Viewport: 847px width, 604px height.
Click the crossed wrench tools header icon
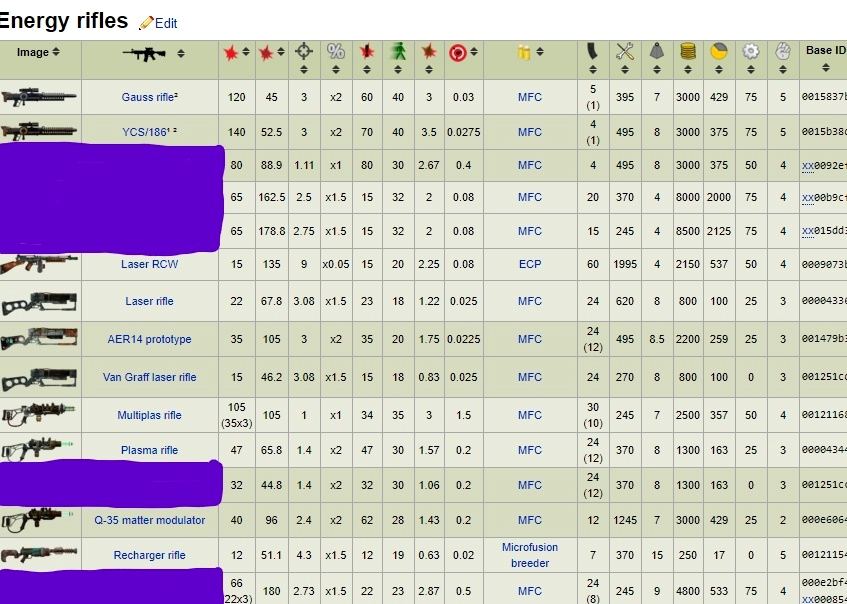pos(625,52)
